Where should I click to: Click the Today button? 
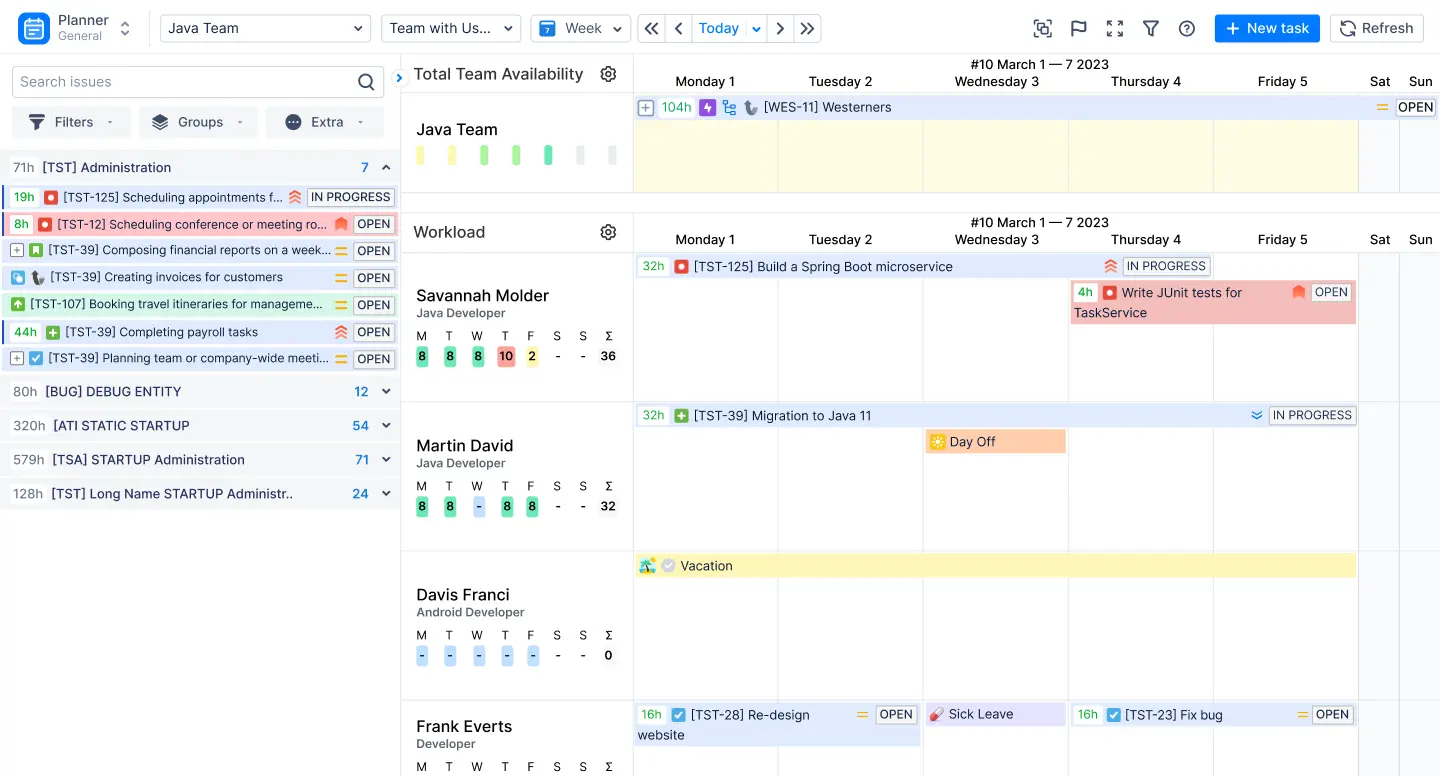[718, 28]
